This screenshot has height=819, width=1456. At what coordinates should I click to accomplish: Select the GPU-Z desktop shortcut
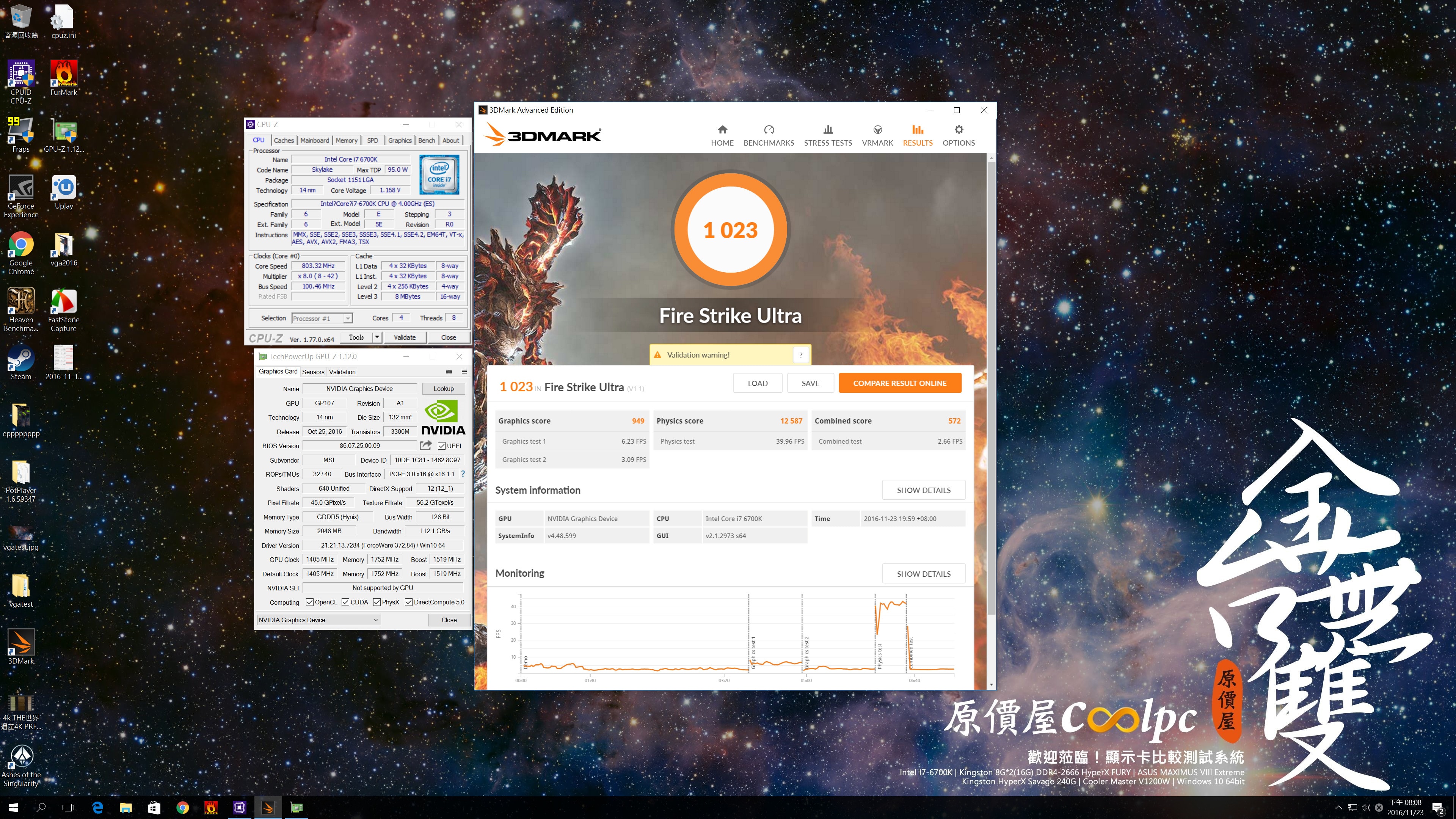click(x=64, y=135)
